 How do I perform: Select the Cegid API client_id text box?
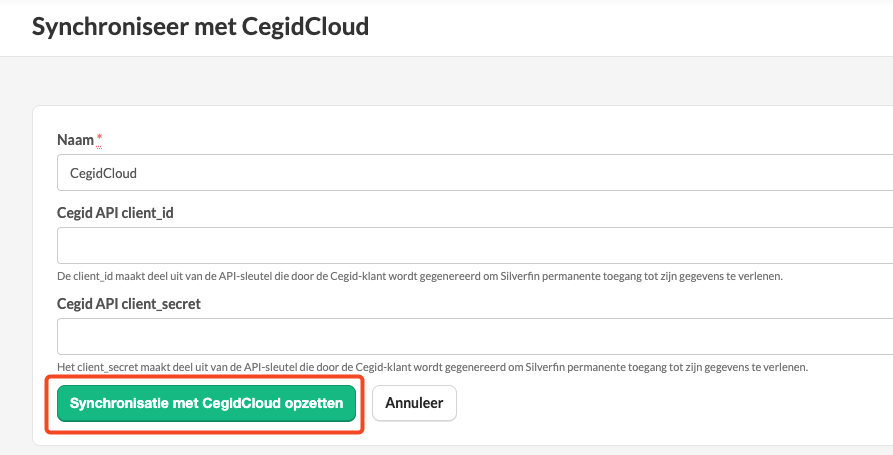click(x=475, y=245)
